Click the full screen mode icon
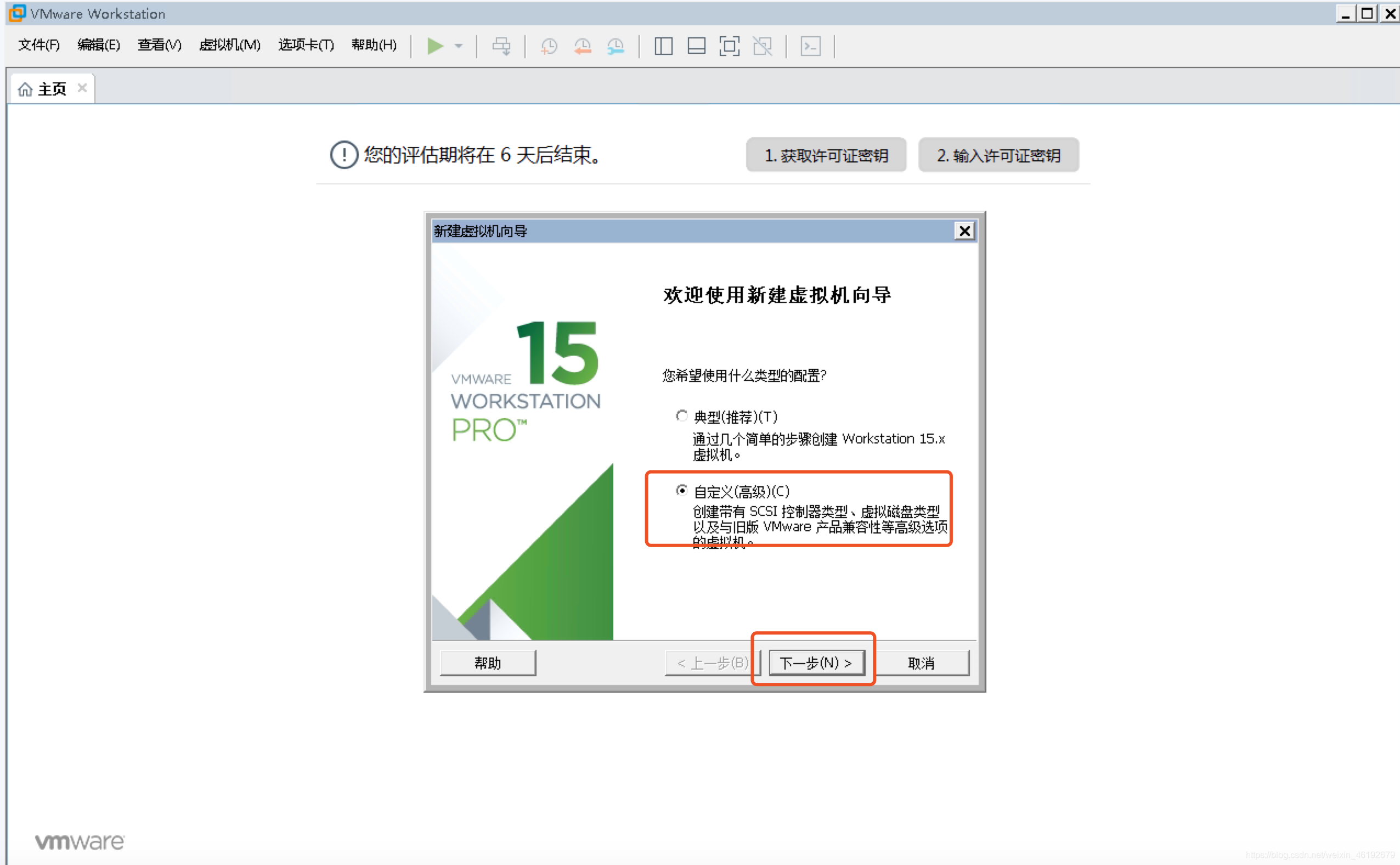1400x865 pixels. 730,46
